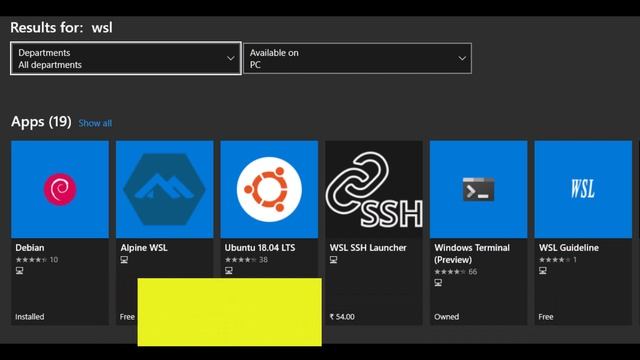This screenshot has width=640, height=360.
Task: Click the Free price on WSL Guideline
Action: [546, 317]
